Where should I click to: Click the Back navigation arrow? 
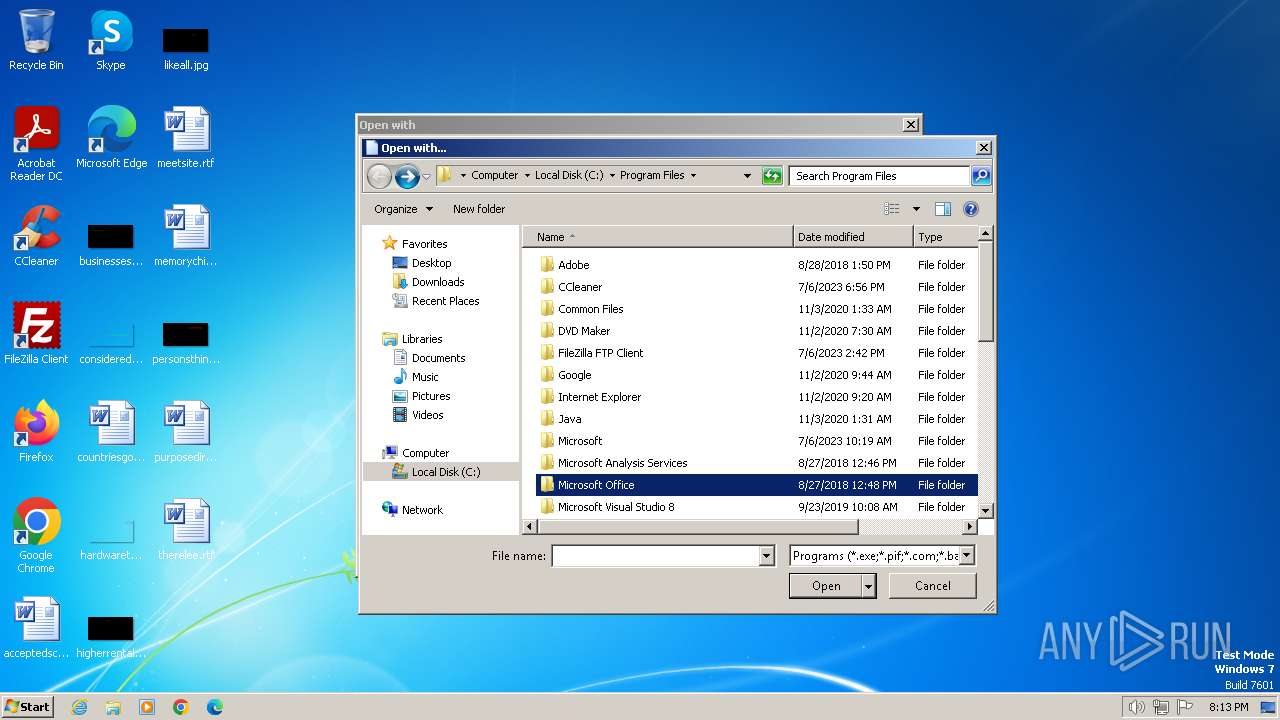click(379, 177)
